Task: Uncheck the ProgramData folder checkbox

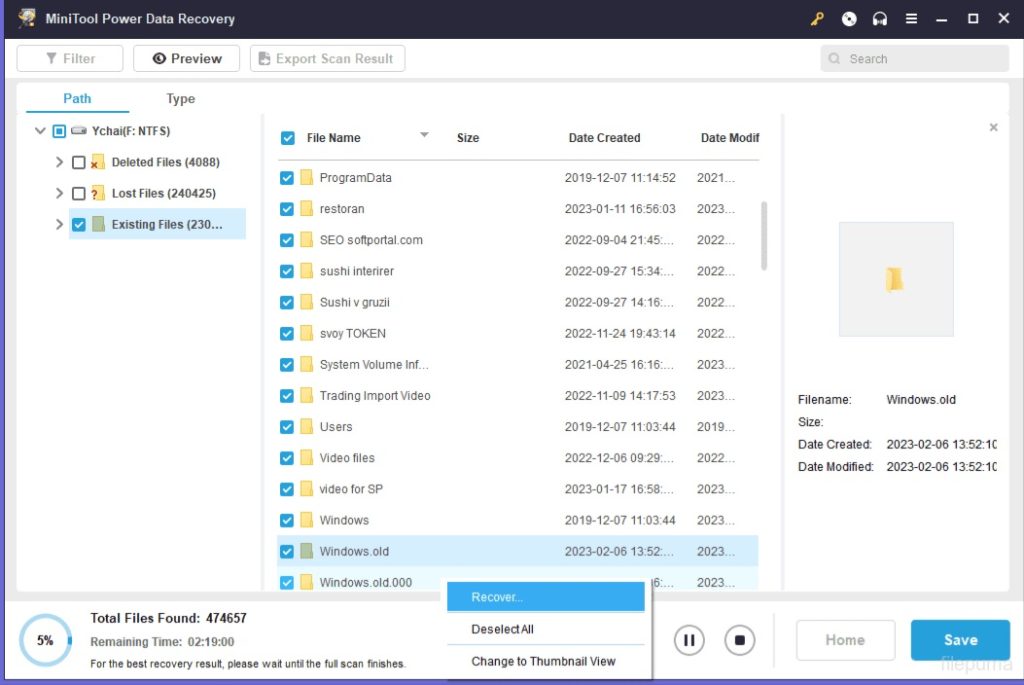Action: (287, 178)
